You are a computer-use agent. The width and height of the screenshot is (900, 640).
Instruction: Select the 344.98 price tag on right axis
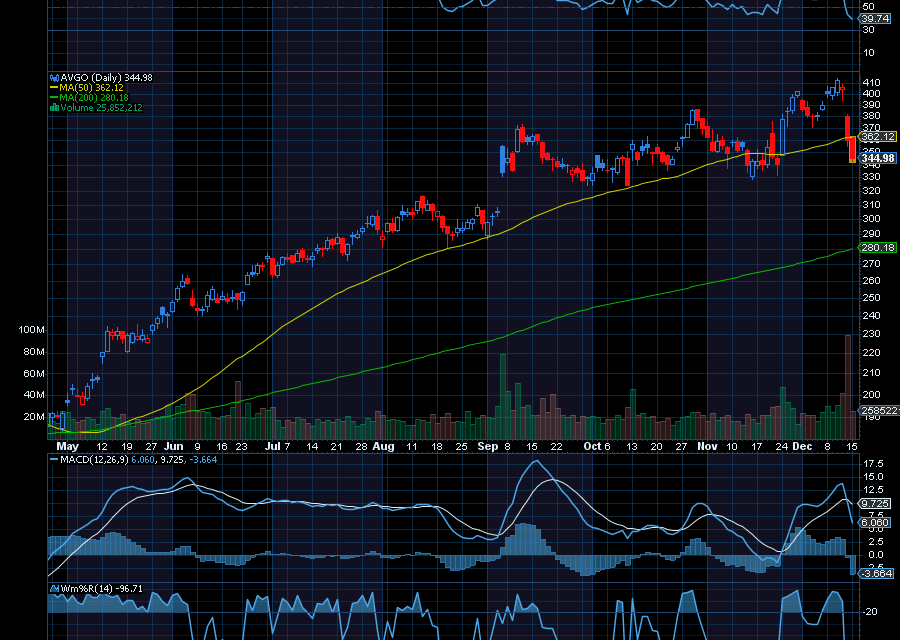877,157
